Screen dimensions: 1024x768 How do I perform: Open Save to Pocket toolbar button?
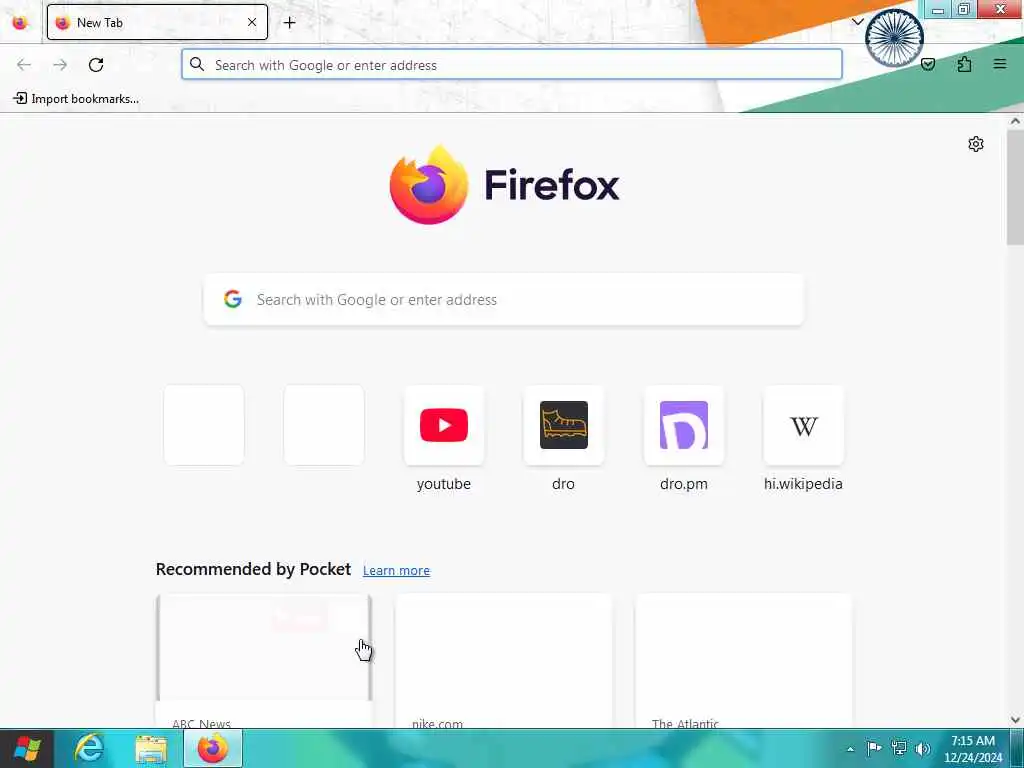928,65
